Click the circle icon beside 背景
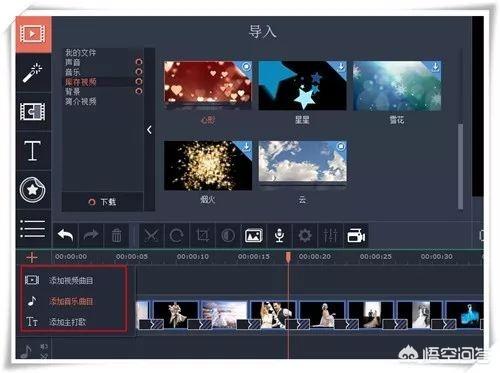 click(139, 91)
